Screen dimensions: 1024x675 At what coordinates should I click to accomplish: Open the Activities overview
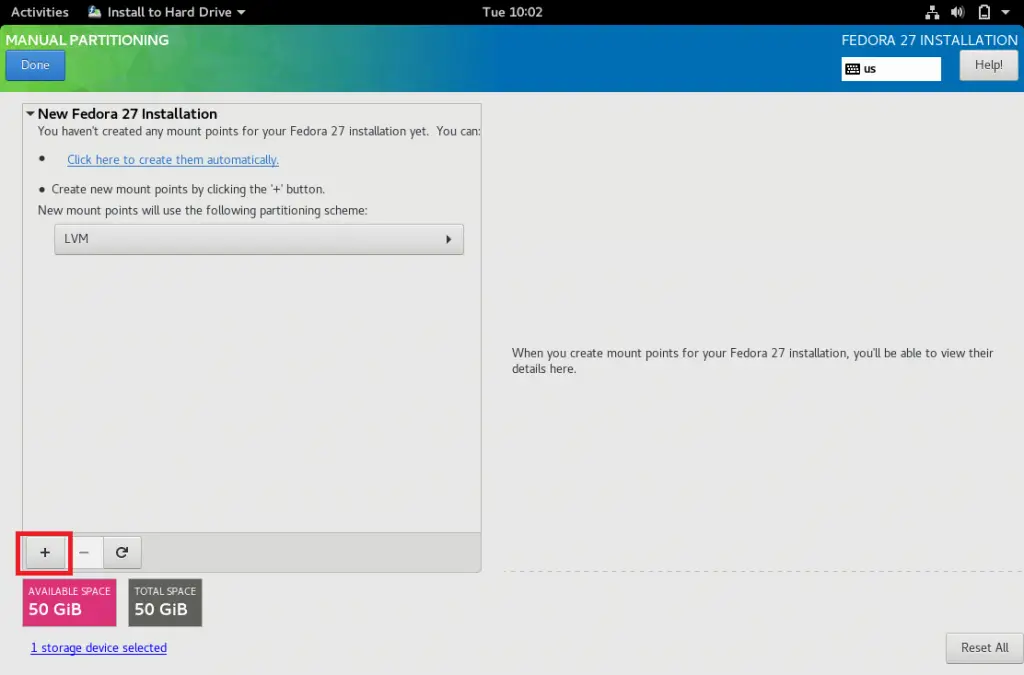coord(39,12)
